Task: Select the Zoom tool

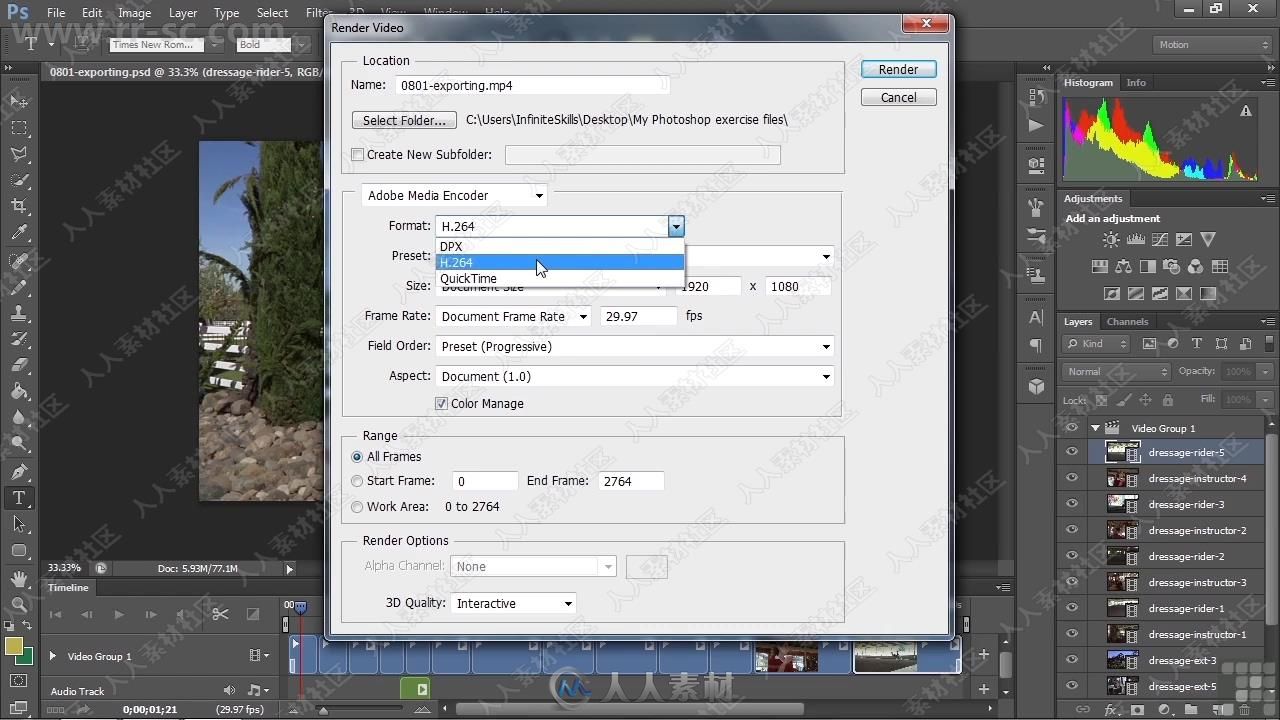Action: (19, 604)
